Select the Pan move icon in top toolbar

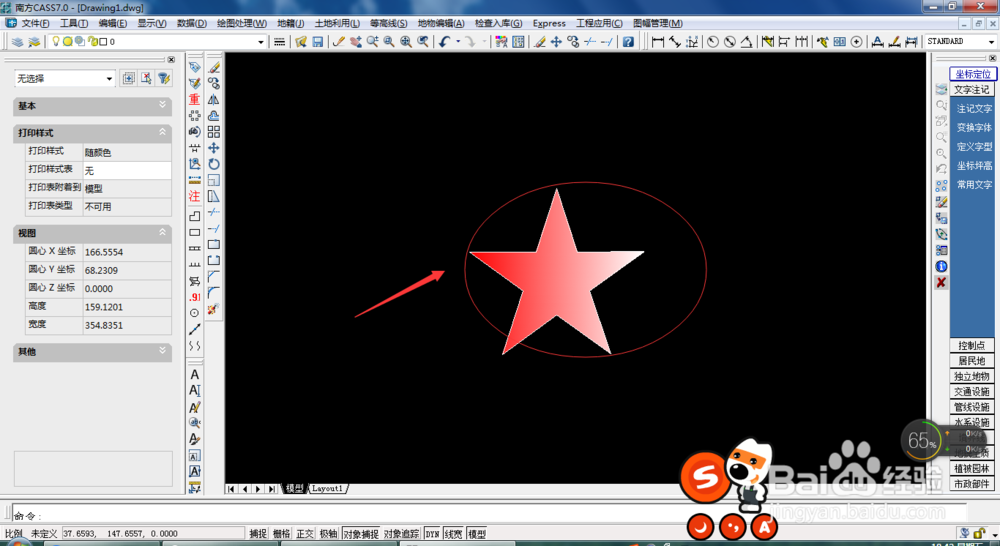(556, 41)
